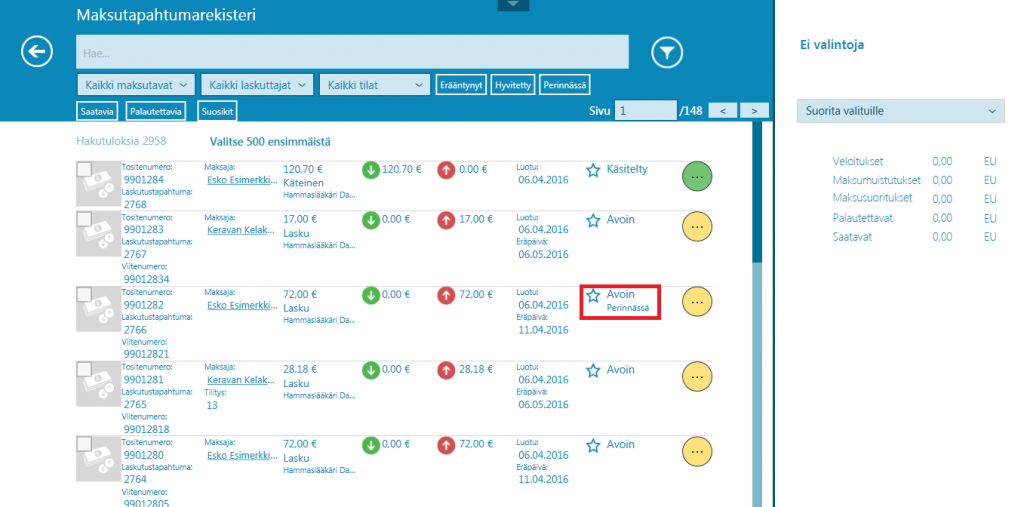Screen dimensions: 1024x507
Task: Open yellow actions circle for 9901283
Action: click(x=697, y=226)
